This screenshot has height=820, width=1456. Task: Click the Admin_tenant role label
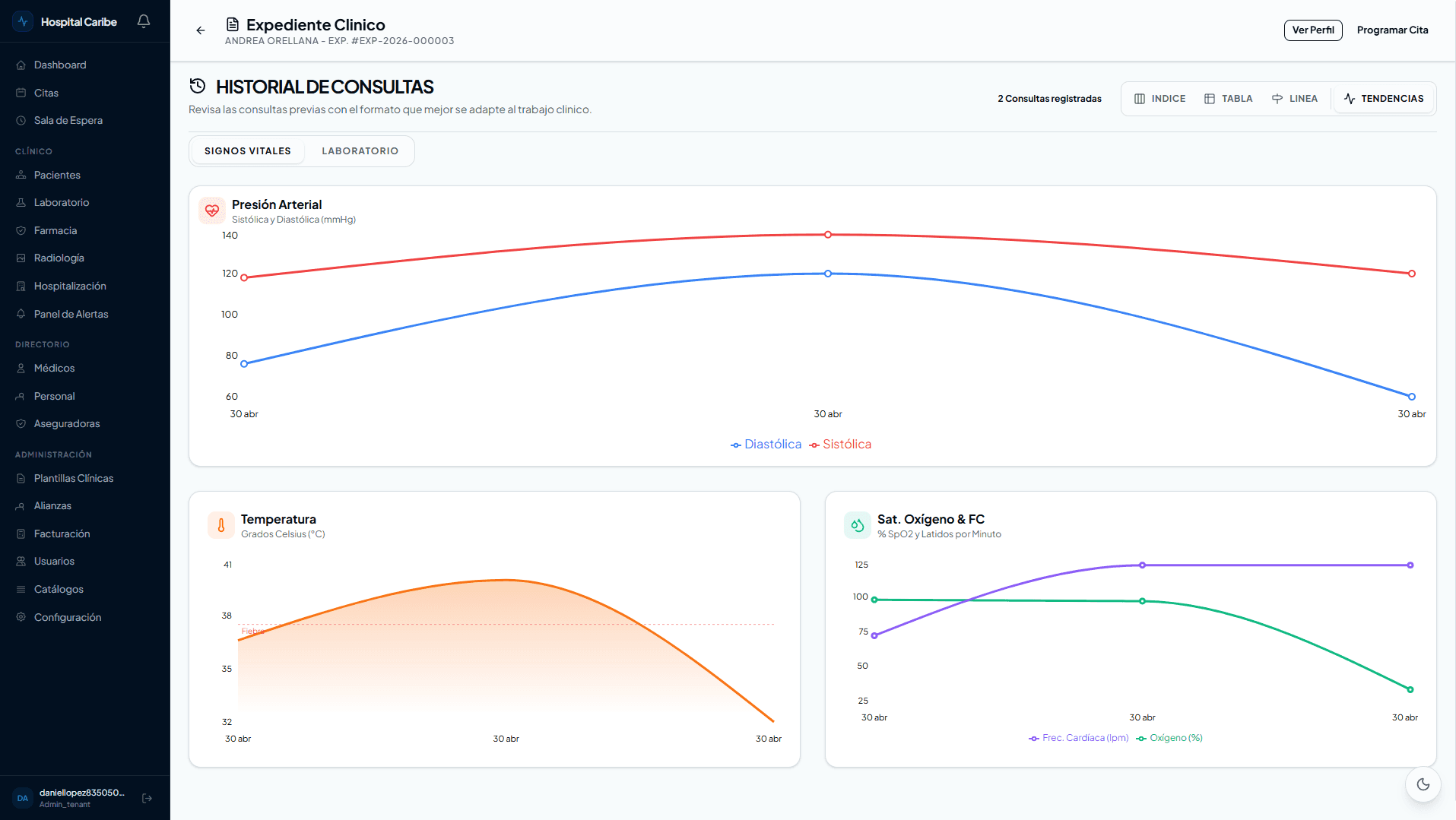65,805
